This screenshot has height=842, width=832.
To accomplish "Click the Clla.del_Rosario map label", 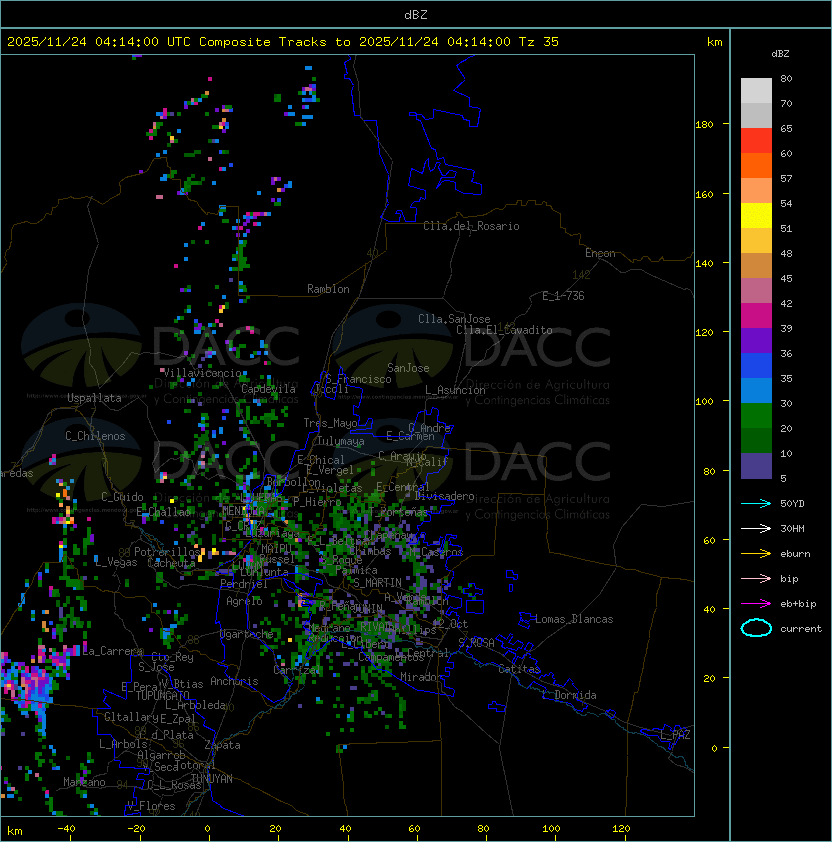I will pos(471,226).
